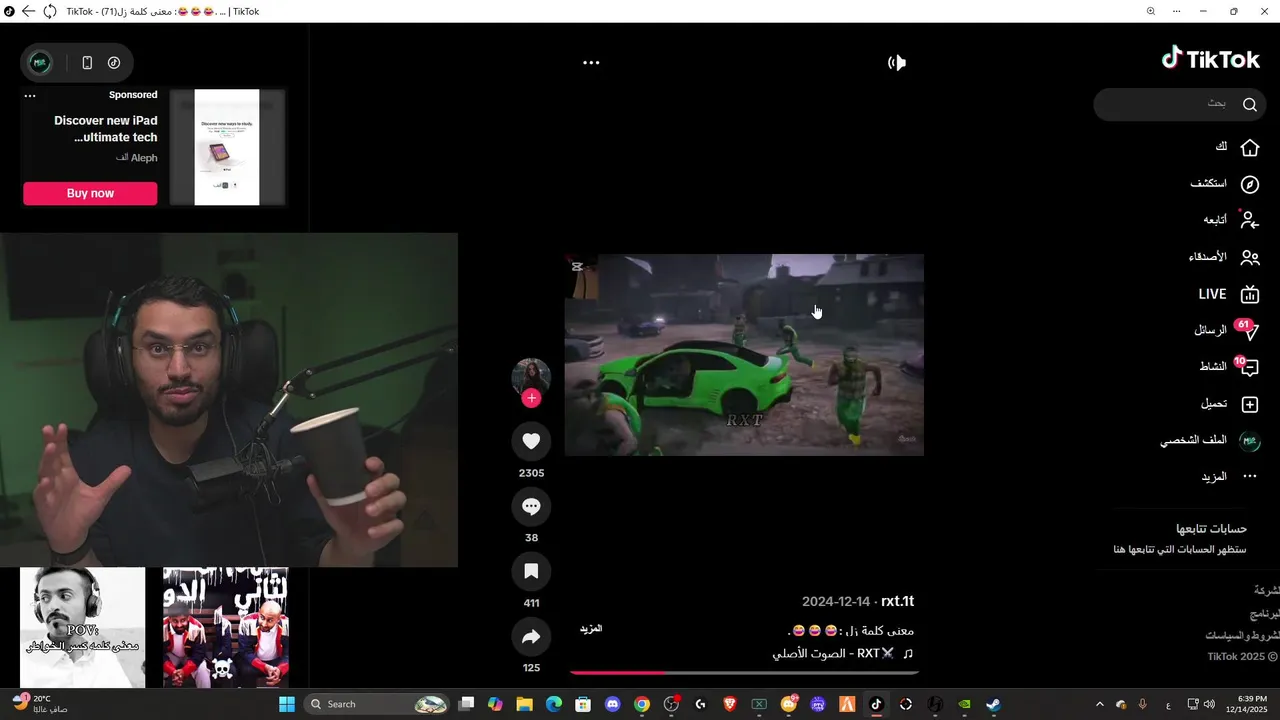Open rxt.1t username link
The width and height of the screenshot is (1280, 720).
pyautogui.click(x=897, y=601)
